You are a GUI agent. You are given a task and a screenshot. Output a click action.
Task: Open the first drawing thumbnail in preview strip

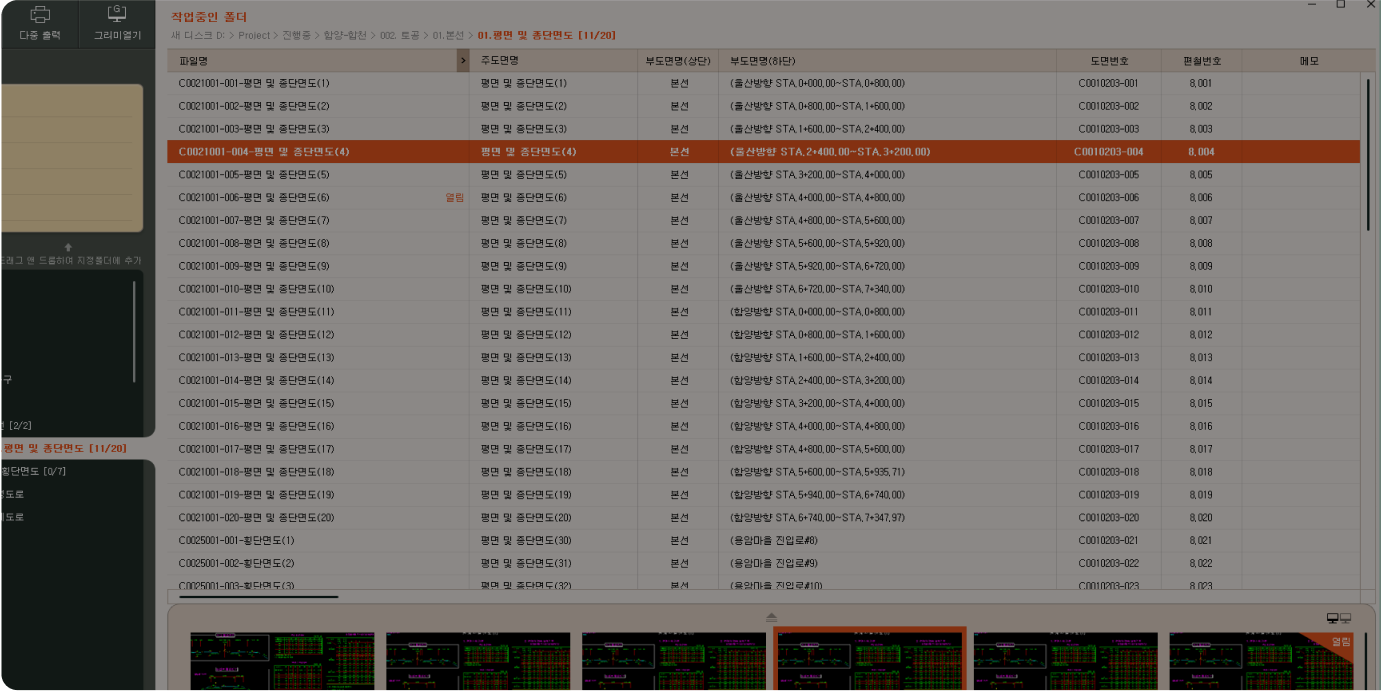(x=282, y=660)
